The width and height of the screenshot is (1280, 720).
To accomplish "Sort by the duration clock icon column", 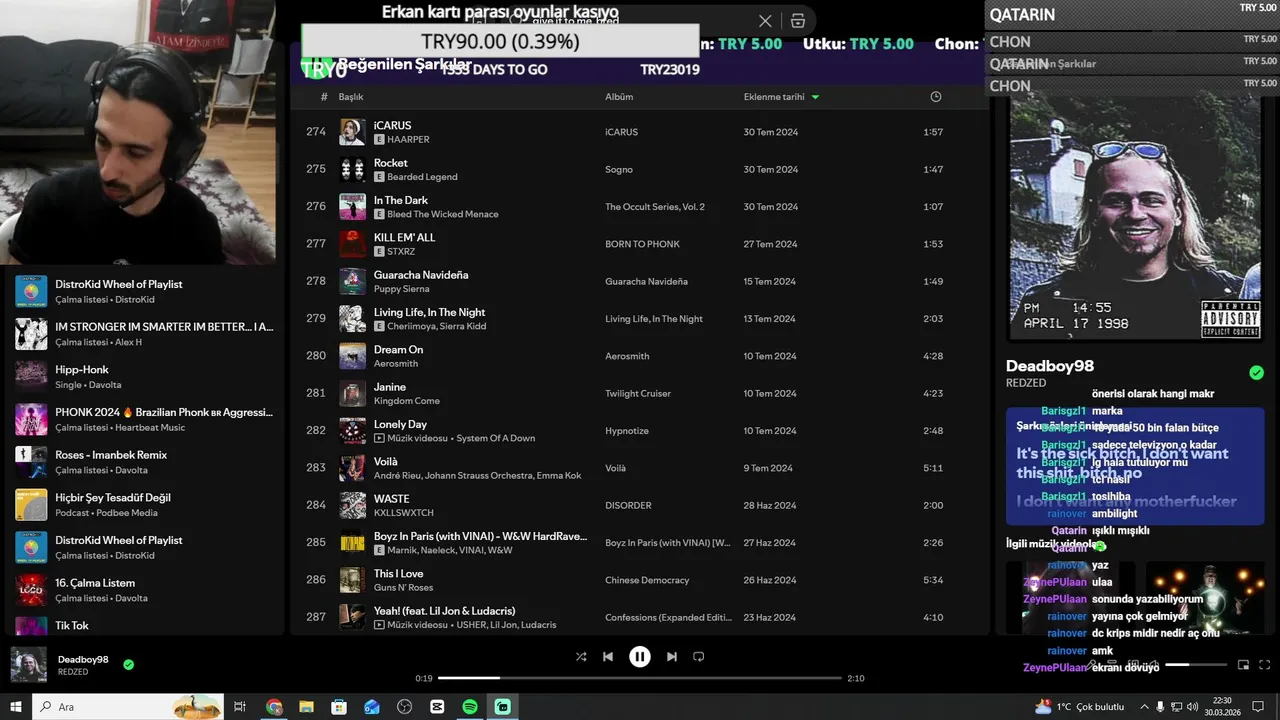I will pyautogui.click(x=936, y=97).
